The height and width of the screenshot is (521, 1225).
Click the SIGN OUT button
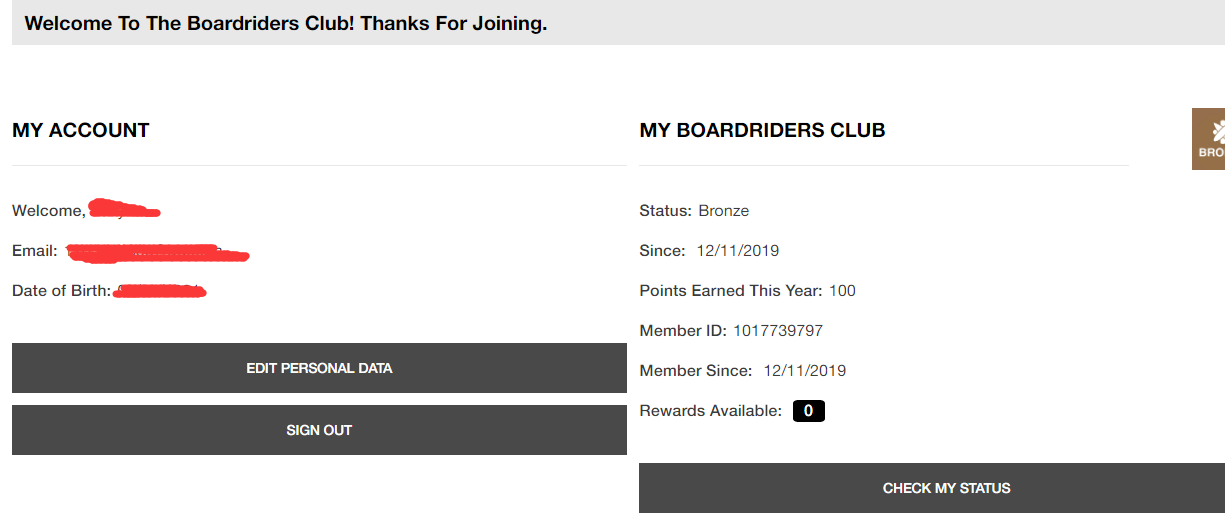tap(319, 430)
